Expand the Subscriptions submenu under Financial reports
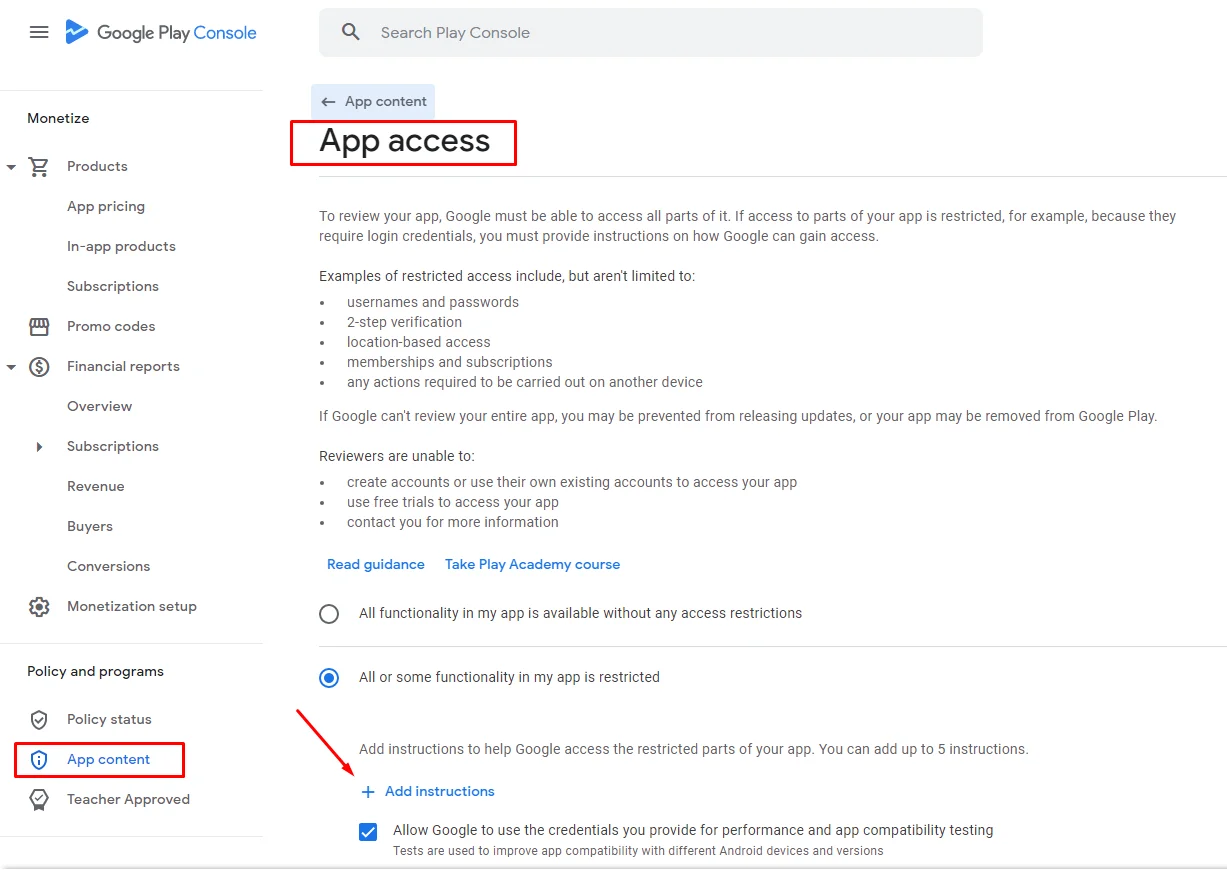This screenshot has width=1227, height=870. tap(39, 447)
